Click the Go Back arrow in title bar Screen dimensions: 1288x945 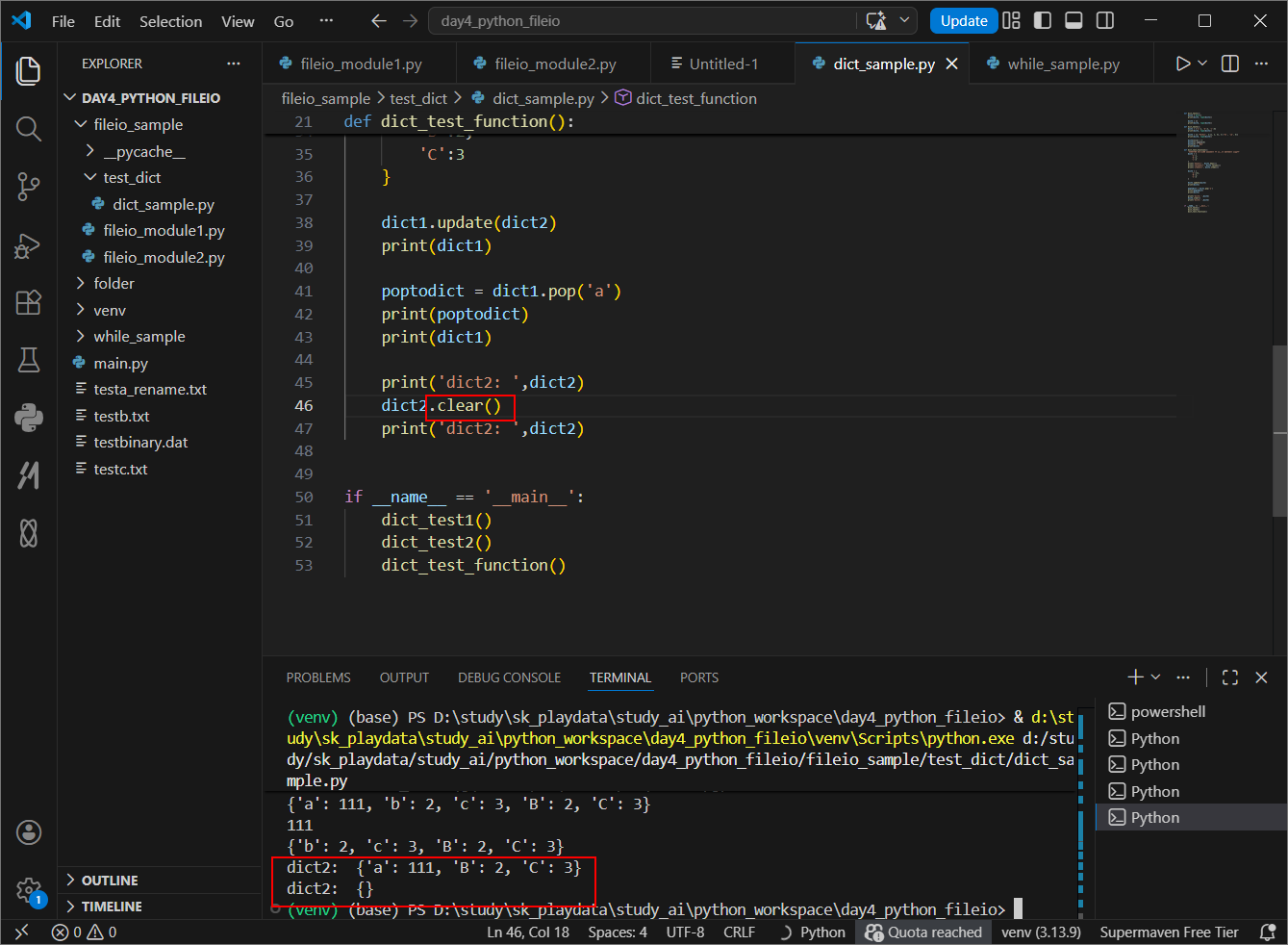point(379,20)
